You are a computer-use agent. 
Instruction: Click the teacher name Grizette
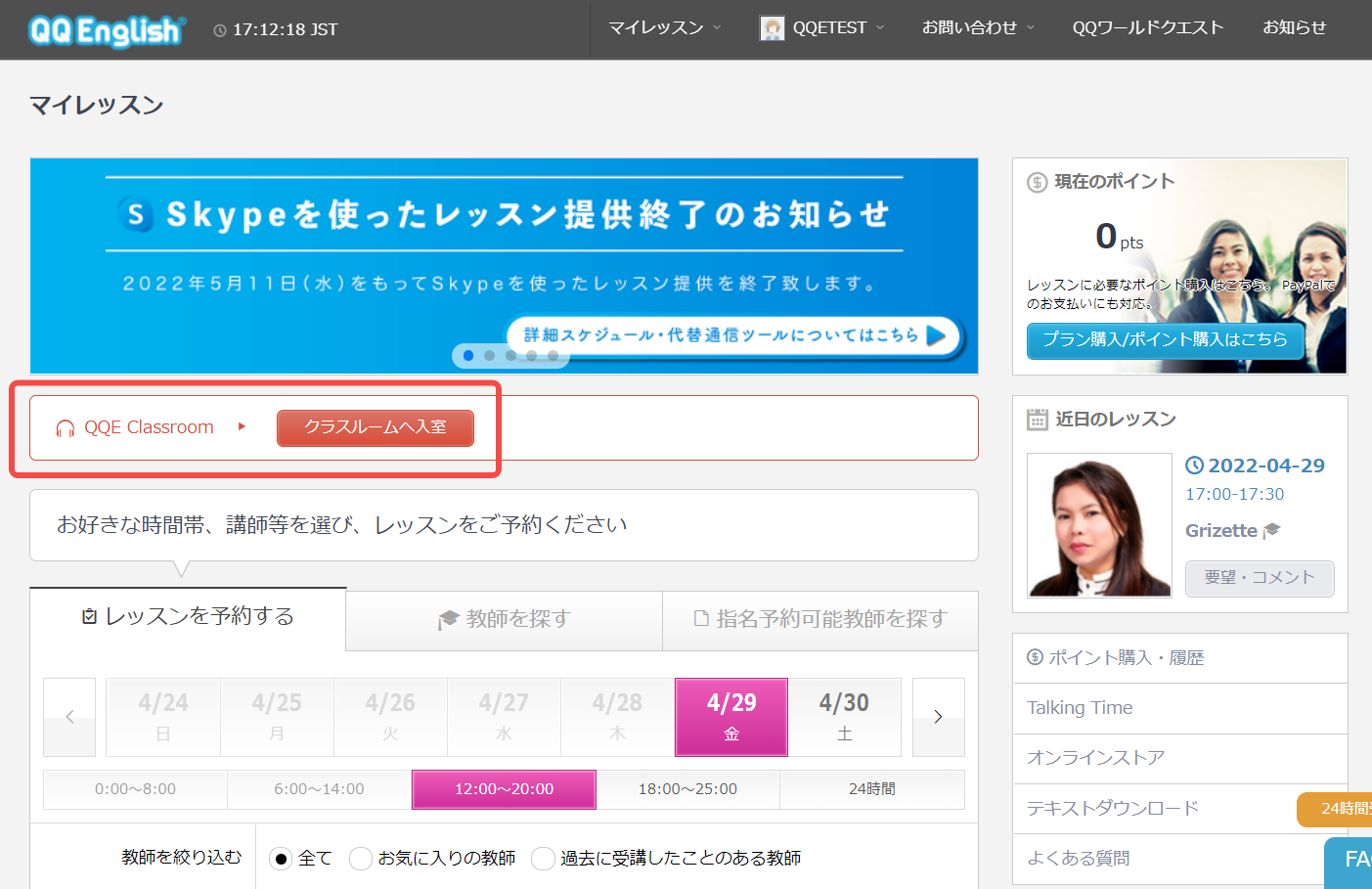click(1221, 531)
